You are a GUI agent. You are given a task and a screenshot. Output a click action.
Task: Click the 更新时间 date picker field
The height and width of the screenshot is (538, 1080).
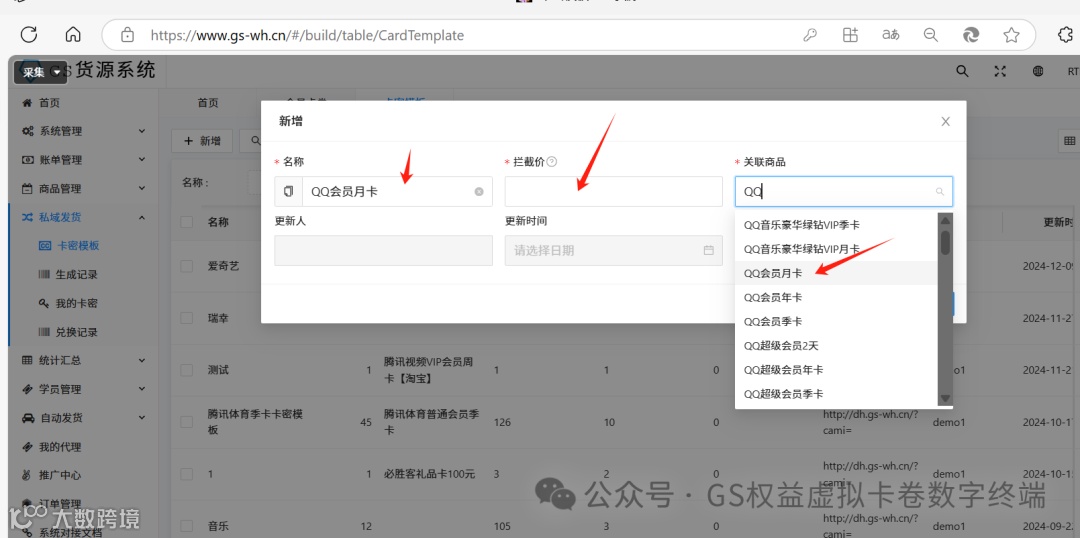[x=614, y=250]
